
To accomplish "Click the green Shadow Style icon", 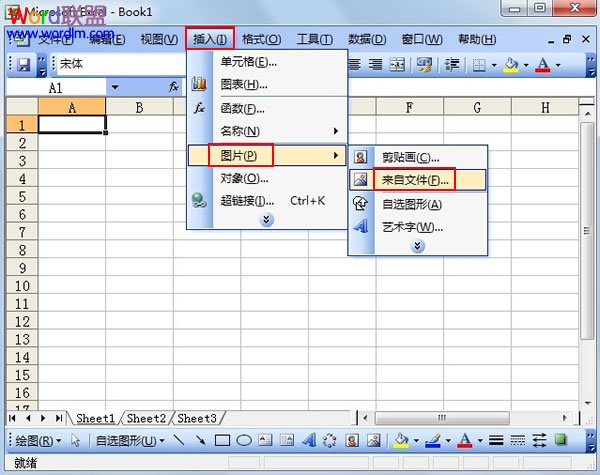I will tap(561, 440).
